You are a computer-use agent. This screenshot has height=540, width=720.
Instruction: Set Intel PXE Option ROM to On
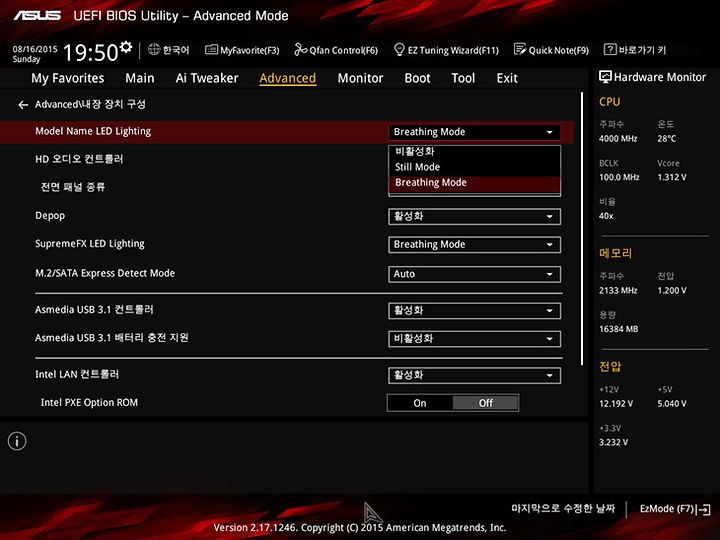pos(420,403)
